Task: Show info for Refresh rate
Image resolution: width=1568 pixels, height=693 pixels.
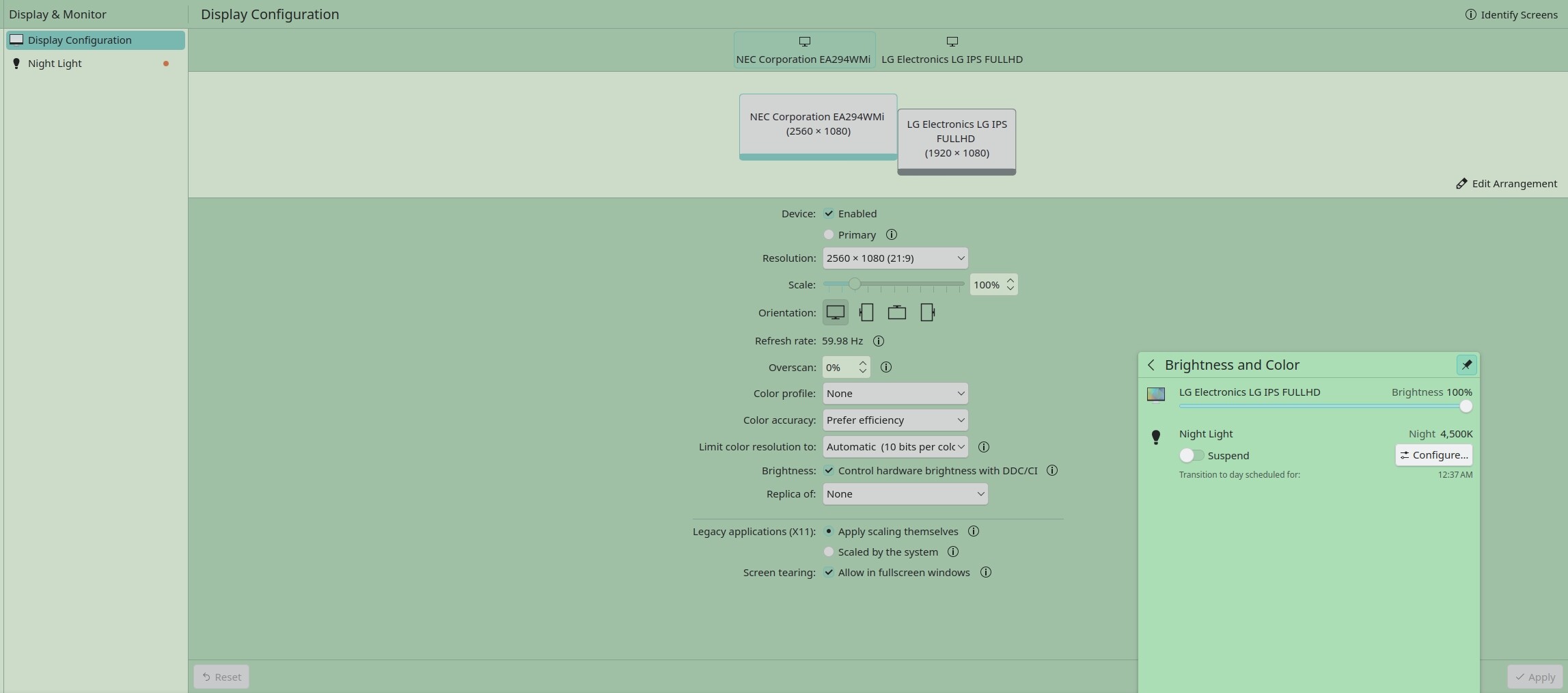Action: tap(879, 341)
